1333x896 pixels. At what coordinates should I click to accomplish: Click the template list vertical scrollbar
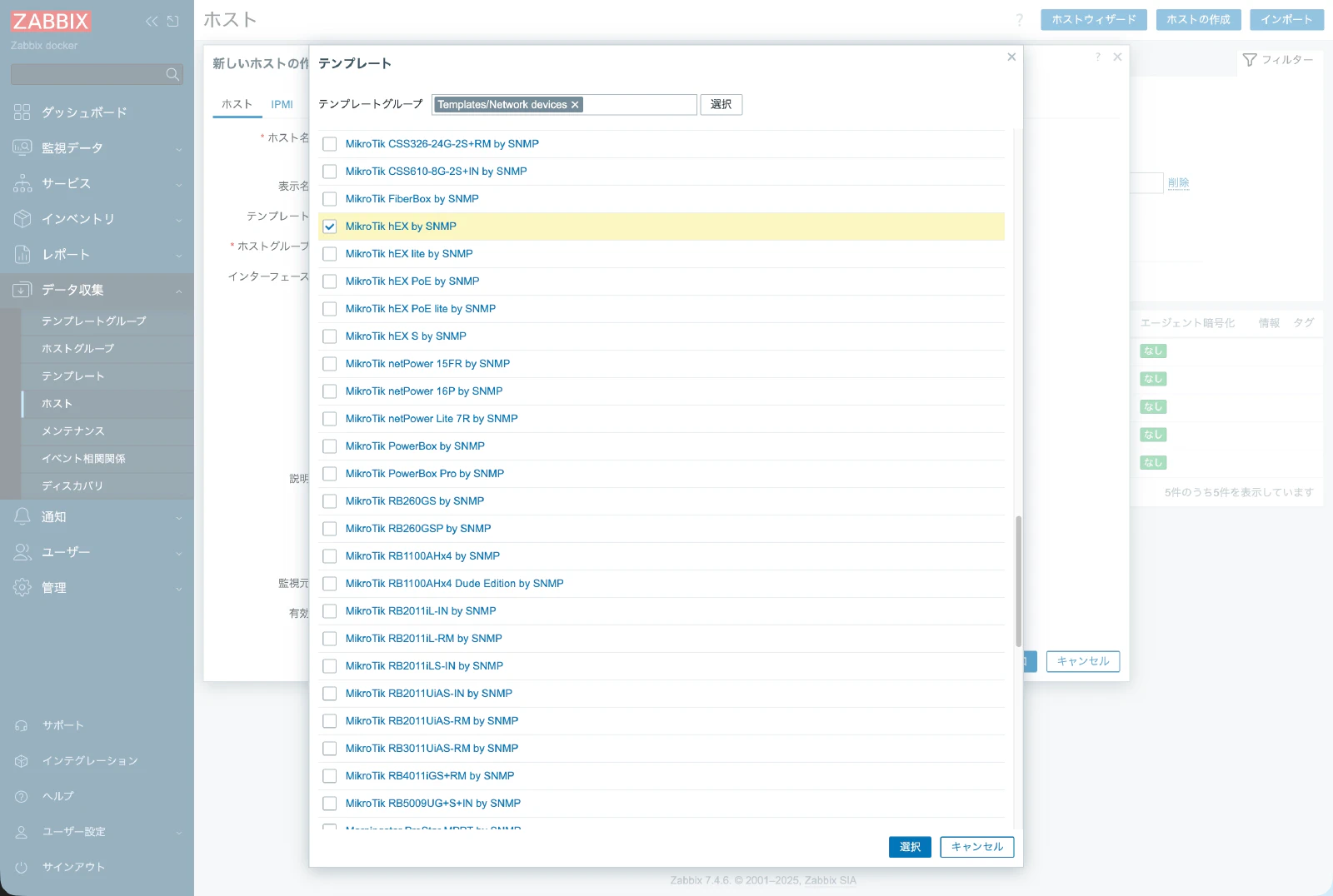1018,581
